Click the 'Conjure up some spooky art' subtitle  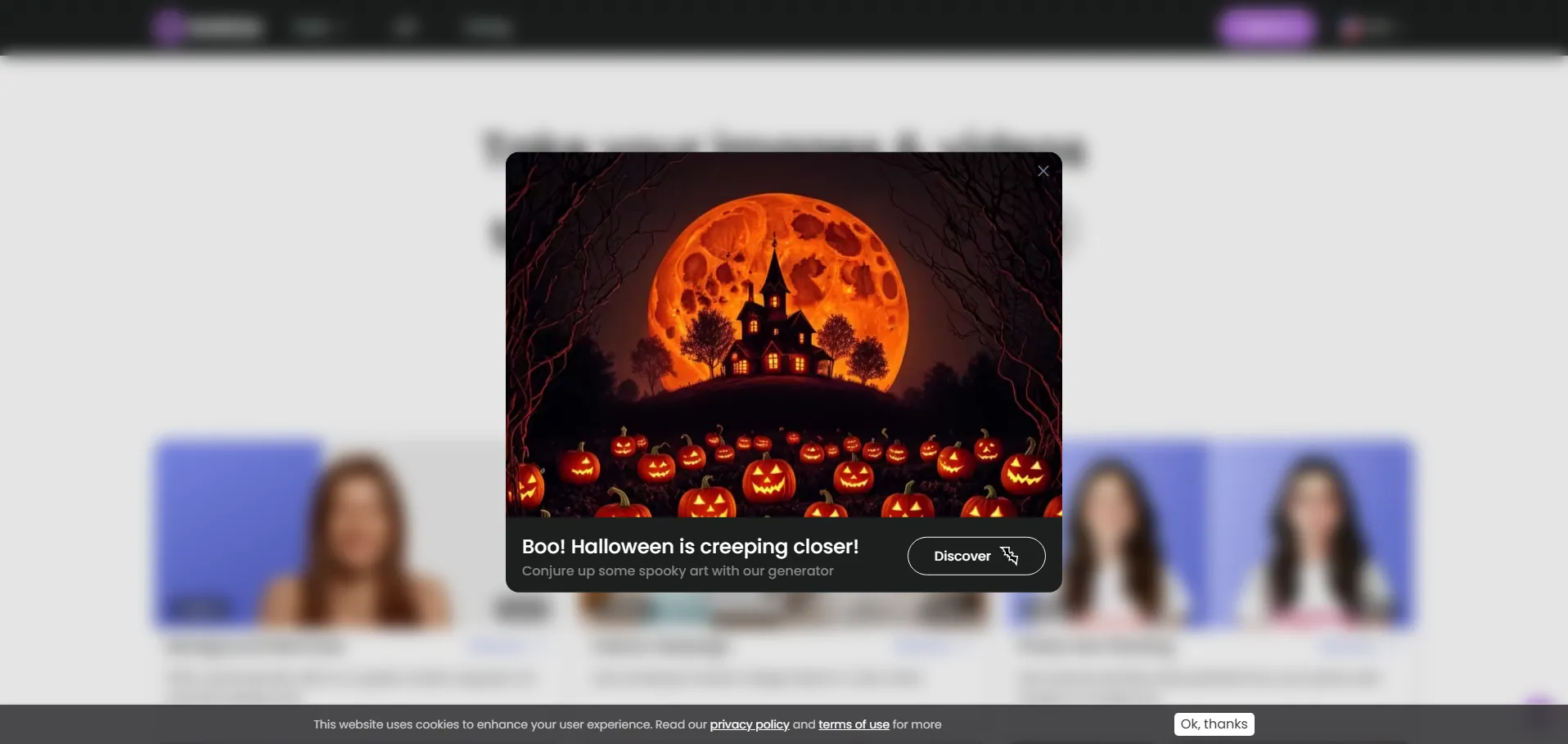coord(678,571)
